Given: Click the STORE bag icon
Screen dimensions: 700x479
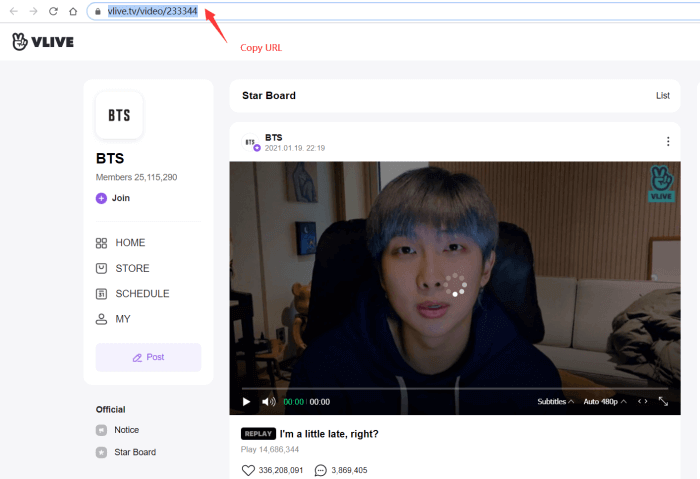Looking at the screenshot, I should tap(101, 268).
